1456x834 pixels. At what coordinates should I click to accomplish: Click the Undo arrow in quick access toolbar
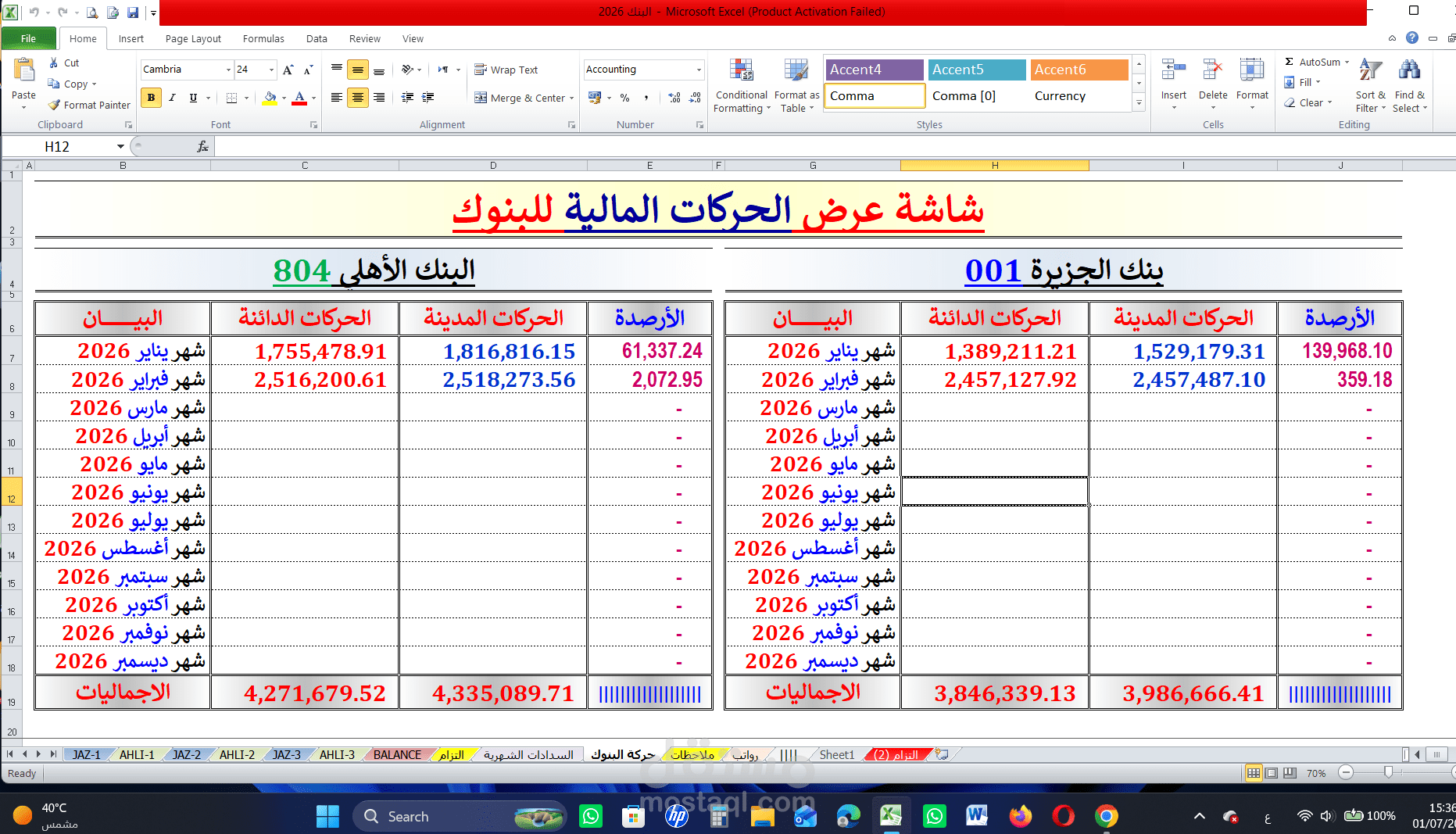coord(34,13)
